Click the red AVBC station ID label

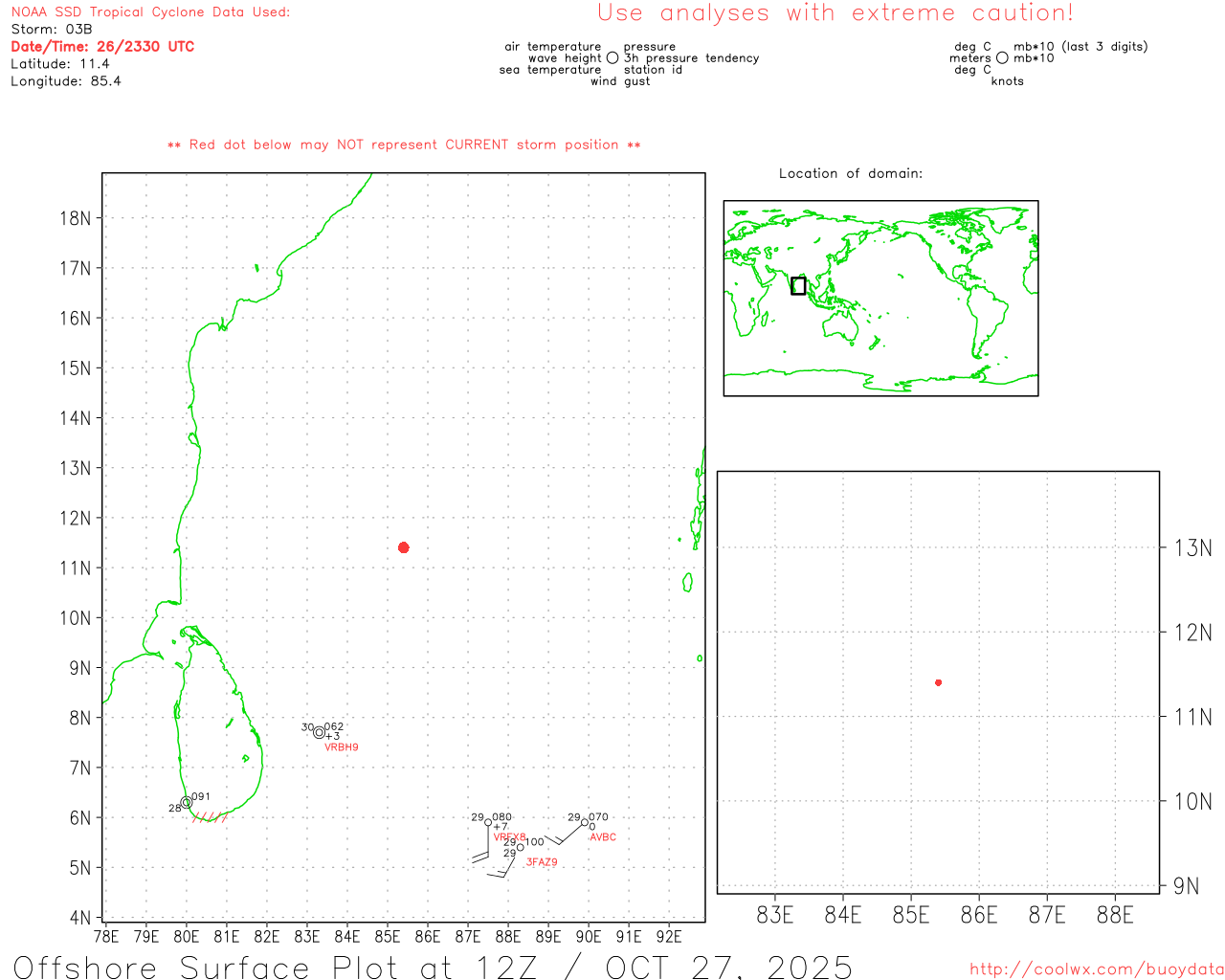point(603,837)
